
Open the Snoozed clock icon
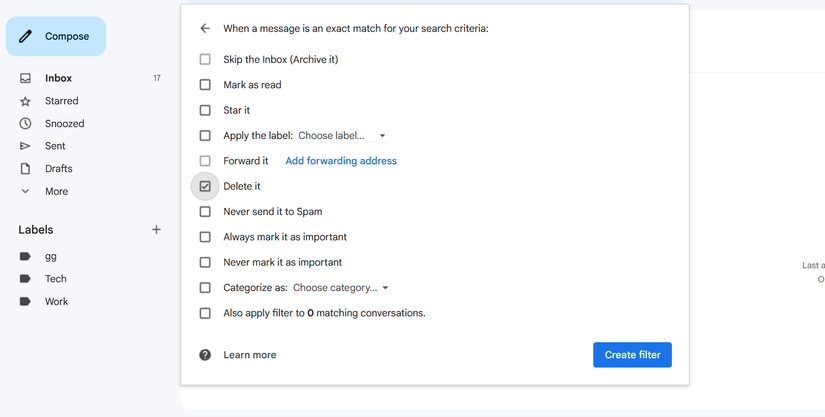coord(26,124)
